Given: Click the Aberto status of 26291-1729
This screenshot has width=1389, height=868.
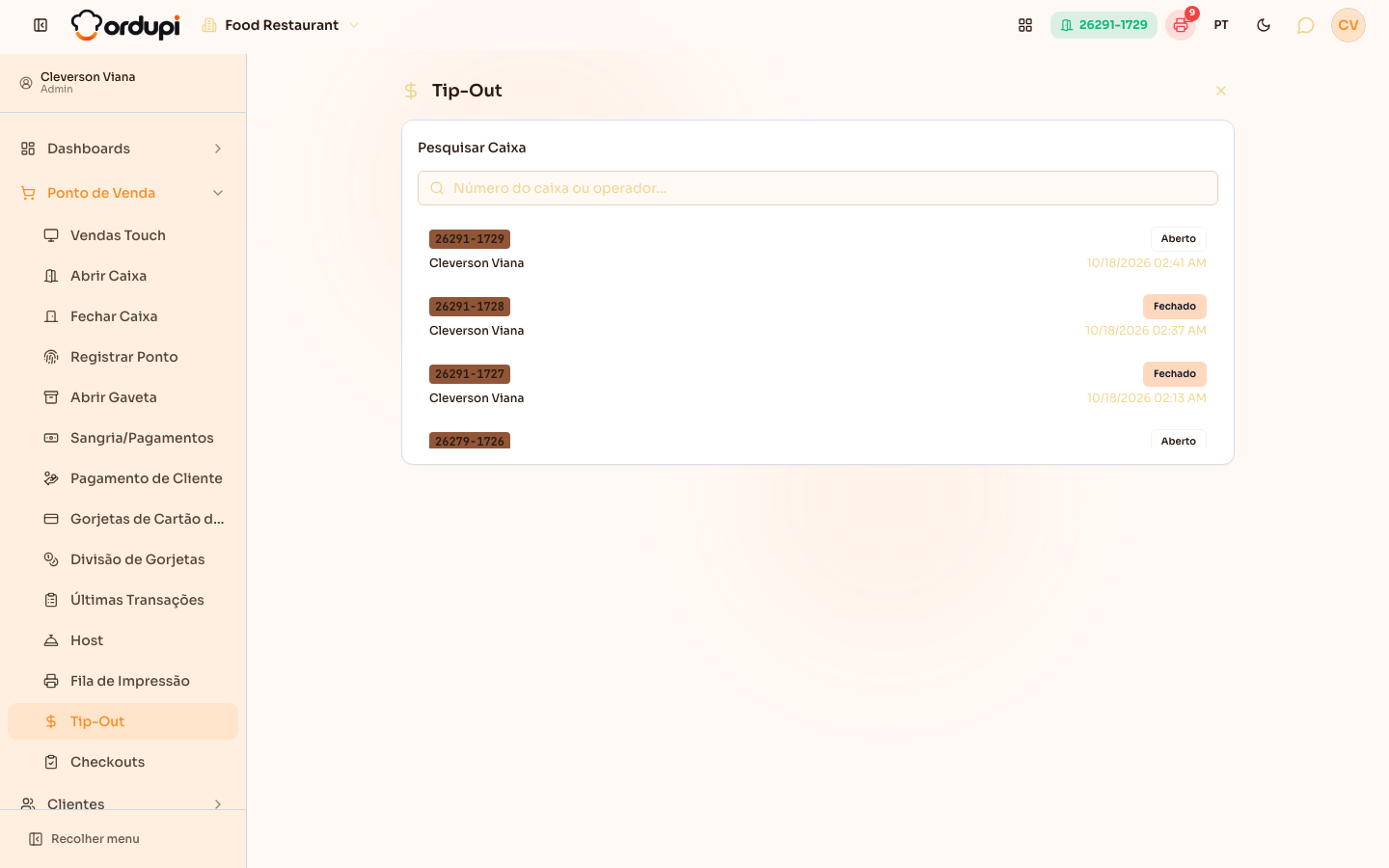Looking at the screenshot, I should [x=1179, y=239].
